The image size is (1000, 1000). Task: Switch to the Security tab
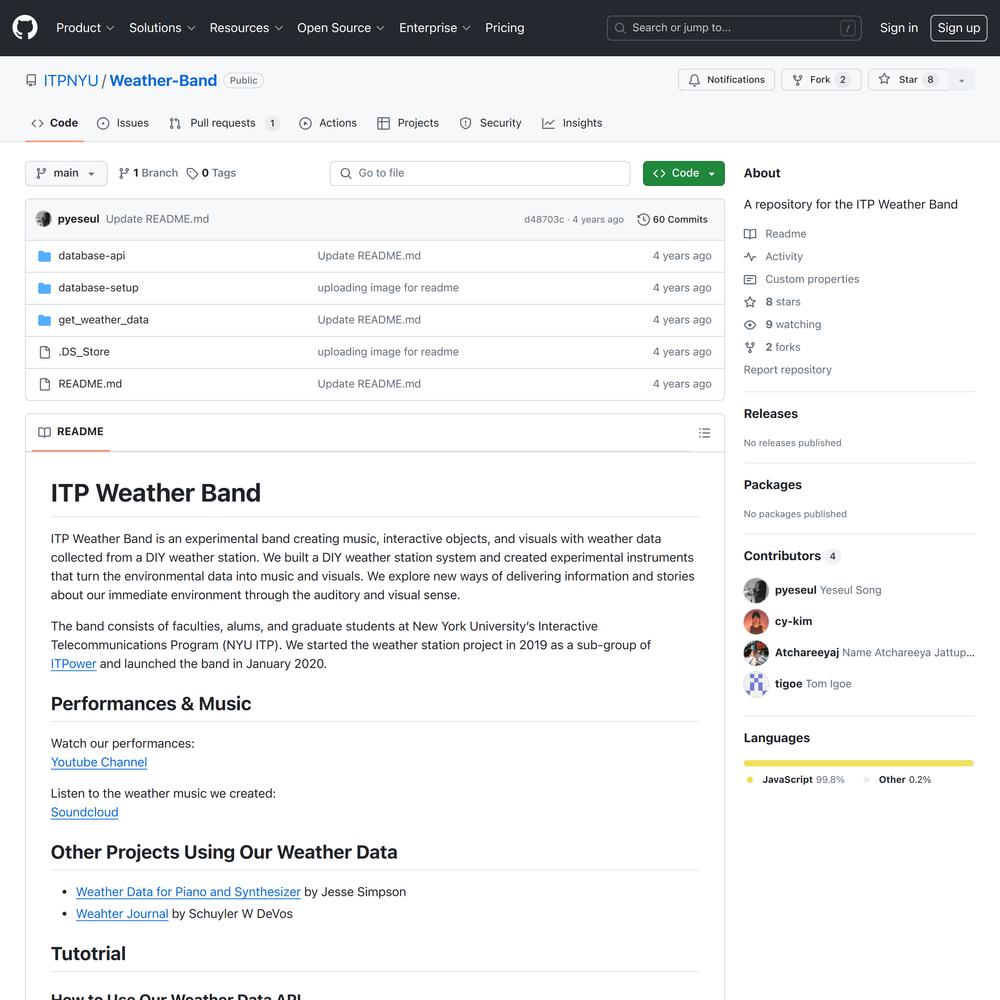point(490,123)
